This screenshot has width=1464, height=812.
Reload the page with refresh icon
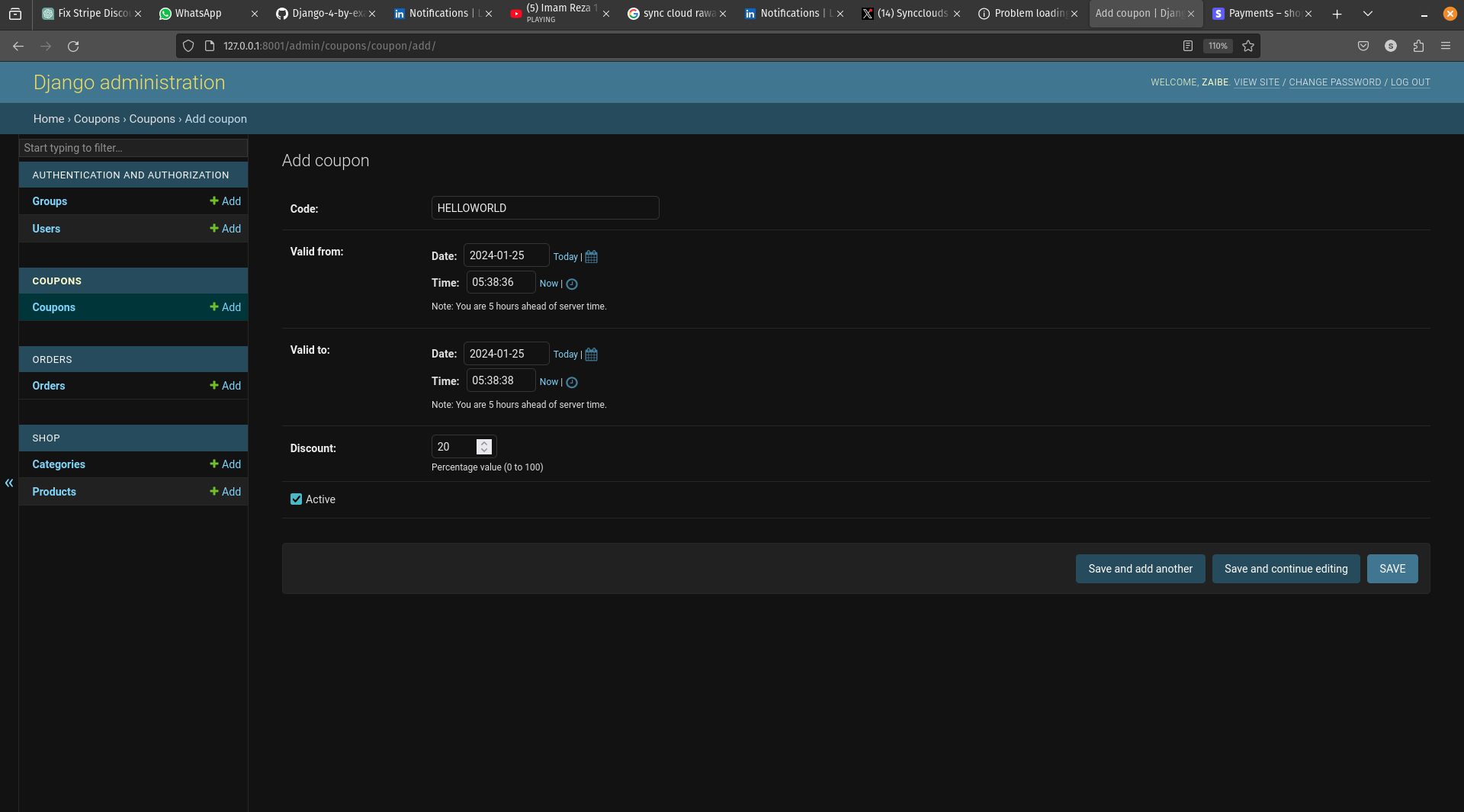73,46
